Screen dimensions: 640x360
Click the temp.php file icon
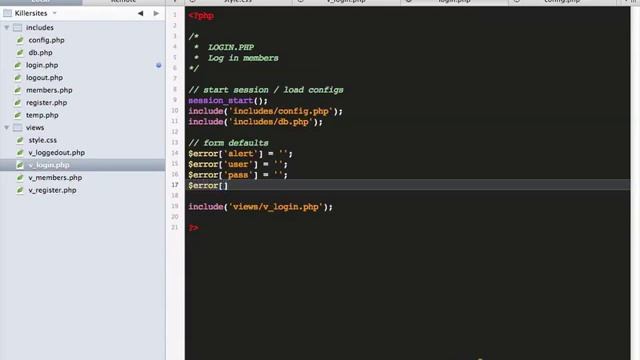(18, 115)
